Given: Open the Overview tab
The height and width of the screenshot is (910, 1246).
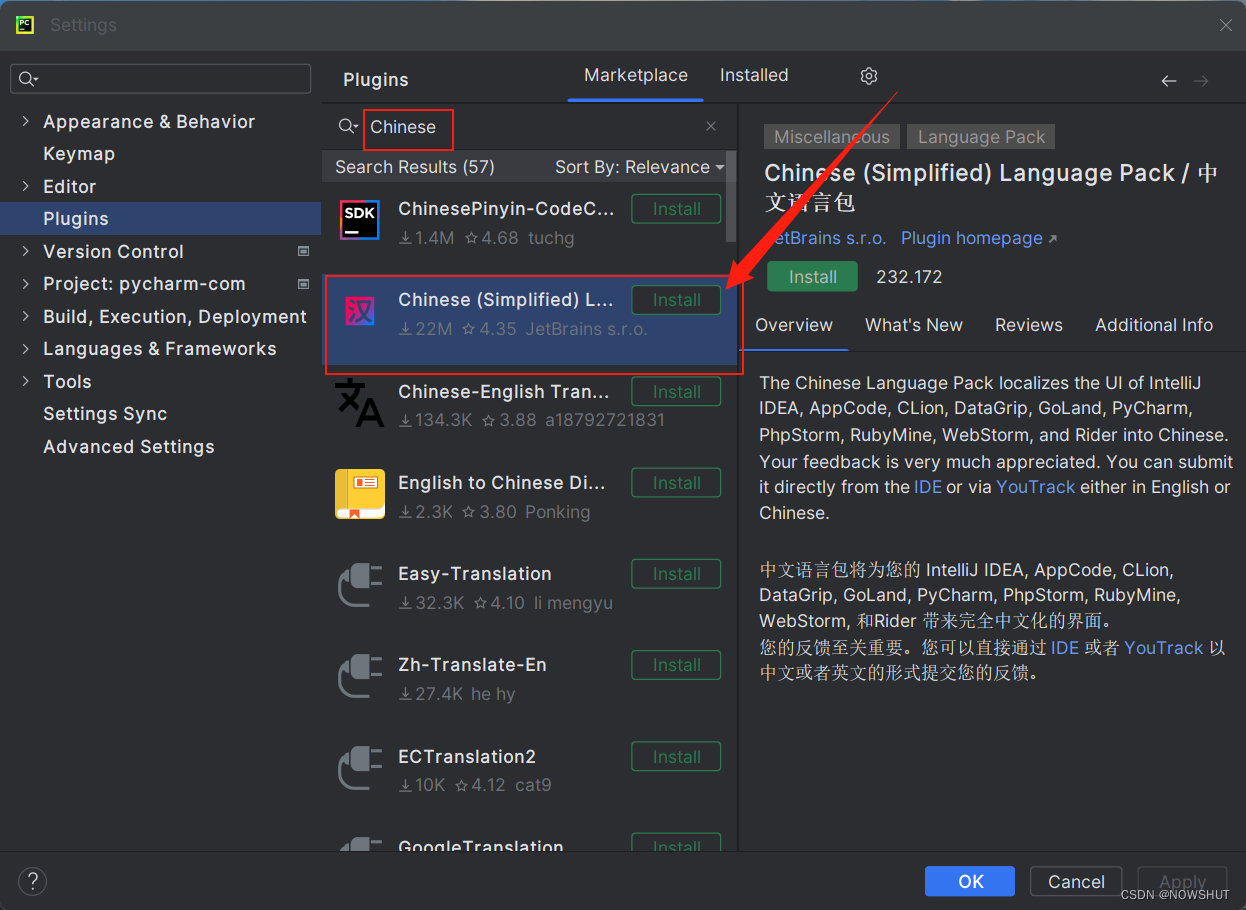Looking at the screenshot, I should click(794, 325).
